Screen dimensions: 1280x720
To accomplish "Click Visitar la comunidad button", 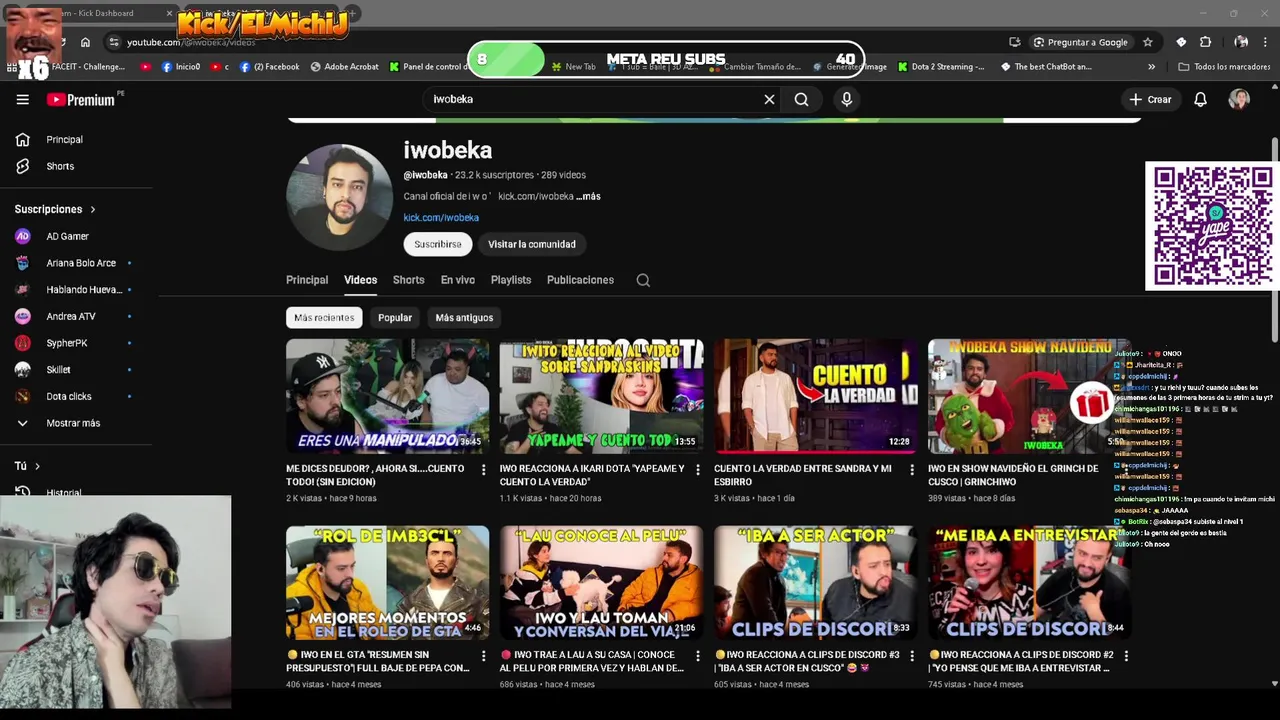I will coord(532,244).
